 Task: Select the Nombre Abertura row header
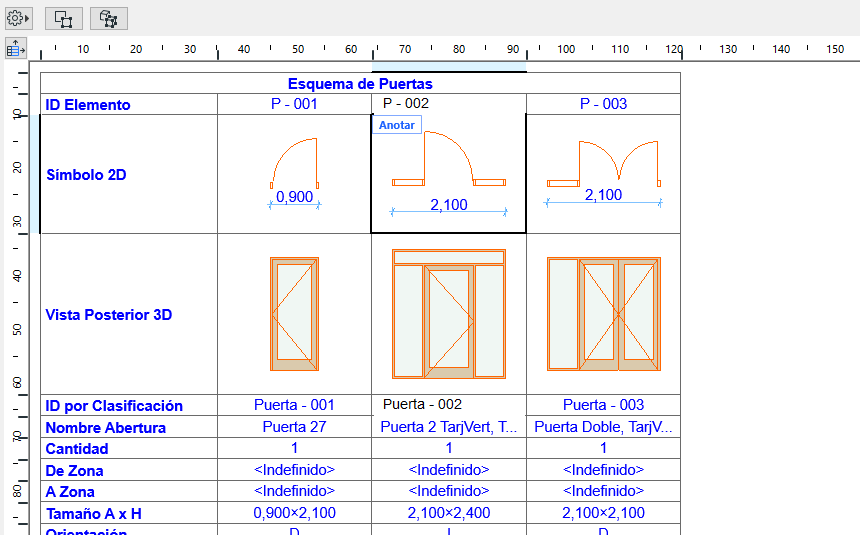point(129,427)
